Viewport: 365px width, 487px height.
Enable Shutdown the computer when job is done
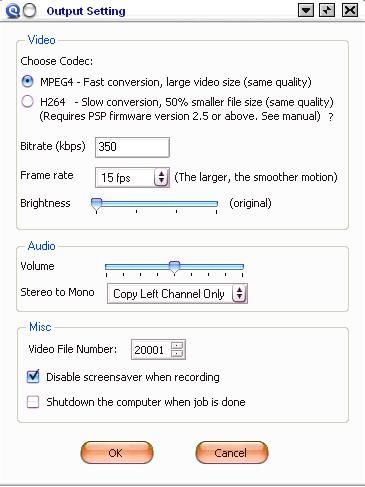pyautogui.click(x=33, y=402)
